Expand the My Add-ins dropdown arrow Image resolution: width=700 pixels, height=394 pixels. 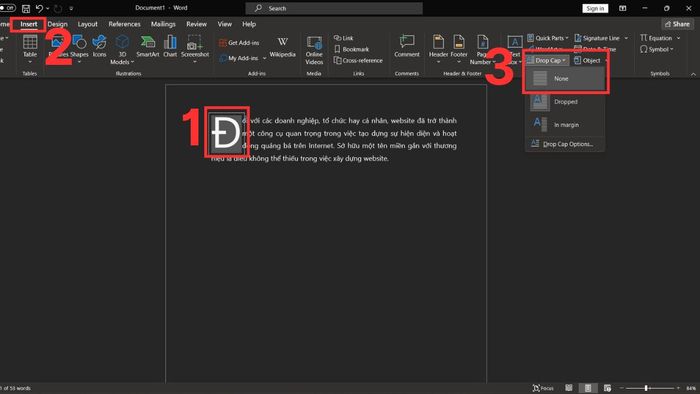(x=264, y=58)
